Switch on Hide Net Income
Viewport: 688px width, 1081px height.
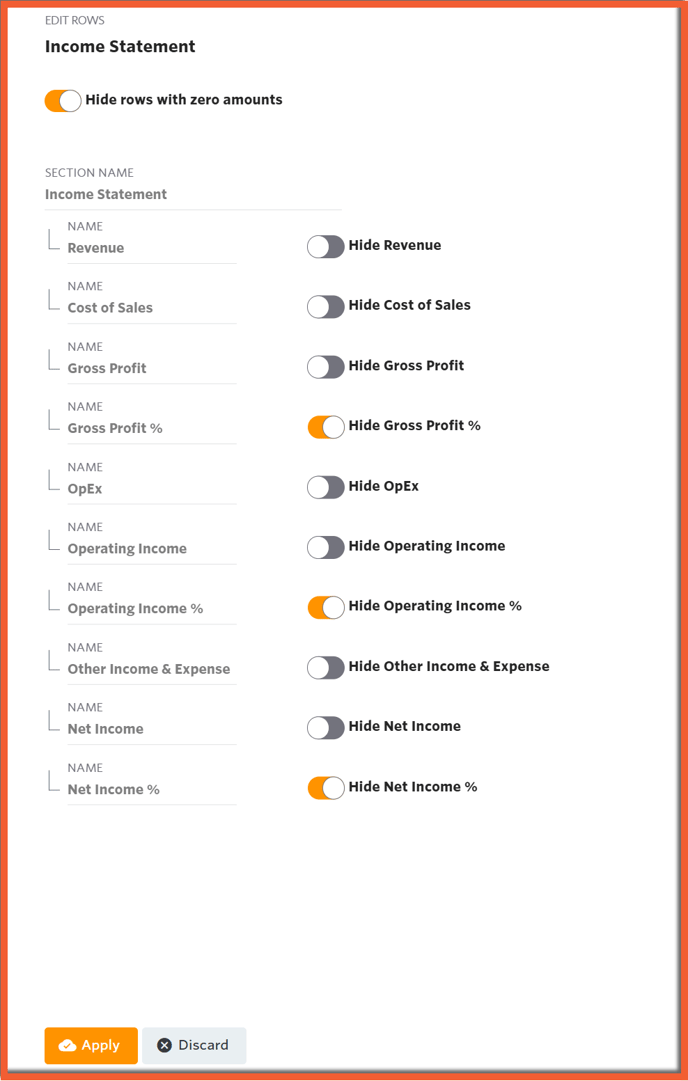coord(325,727)
